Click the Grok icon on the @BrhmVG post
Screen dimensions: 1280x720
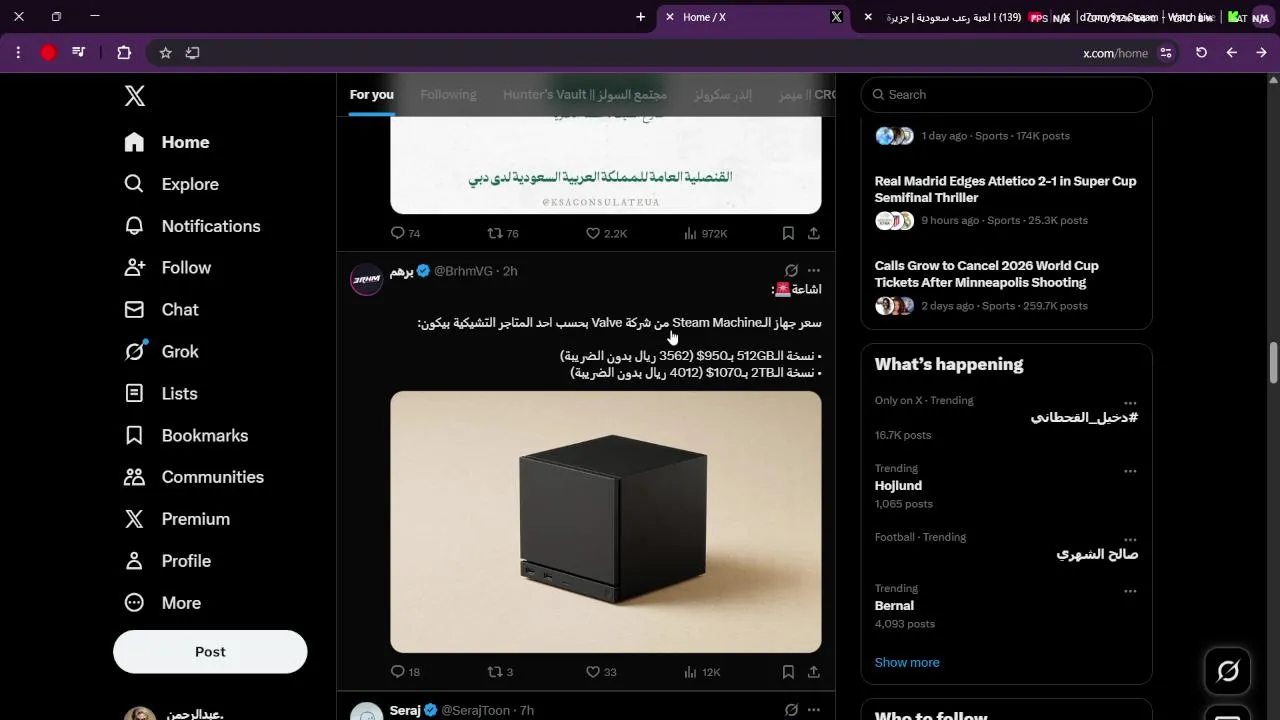tap(791, 271)
